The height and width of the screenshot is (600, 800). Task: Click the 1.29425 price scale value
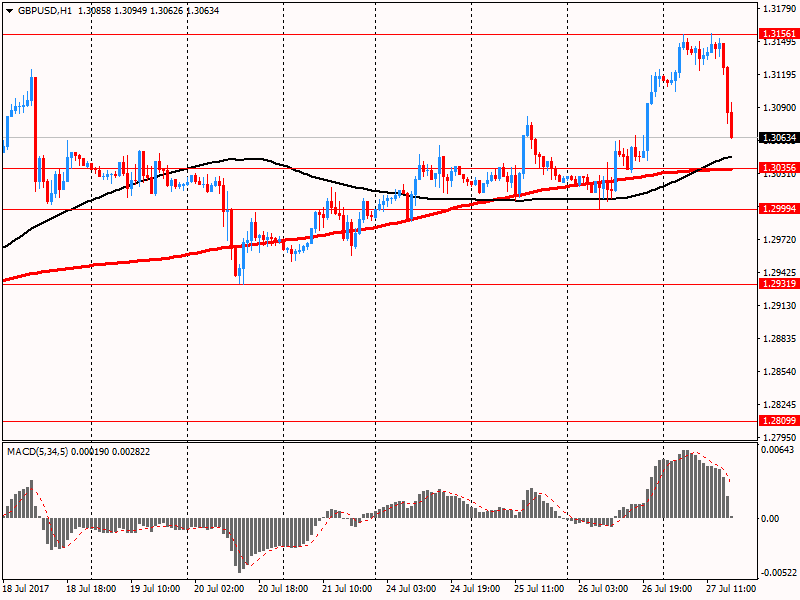779,273
